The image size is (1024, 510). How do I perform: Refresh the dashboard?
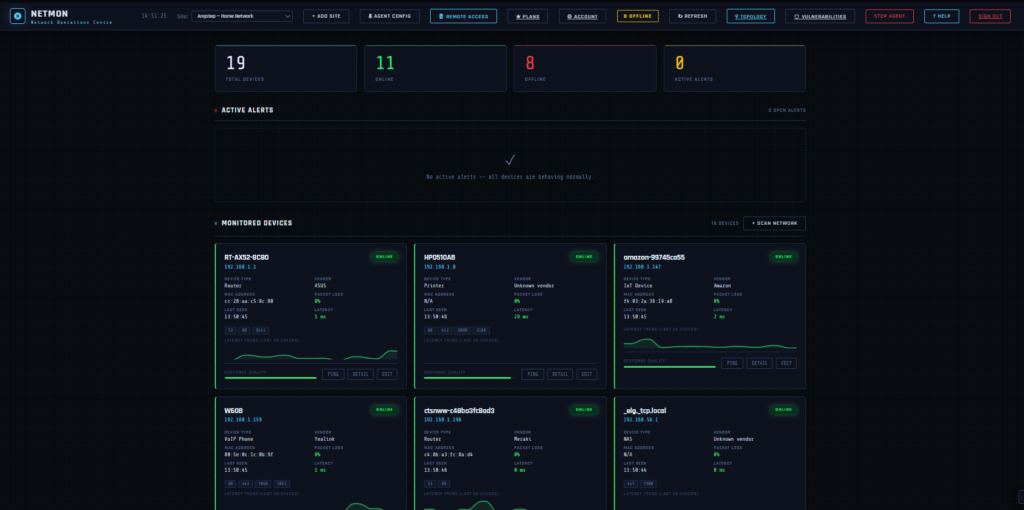pyautogui.click(x=692, y=16)
